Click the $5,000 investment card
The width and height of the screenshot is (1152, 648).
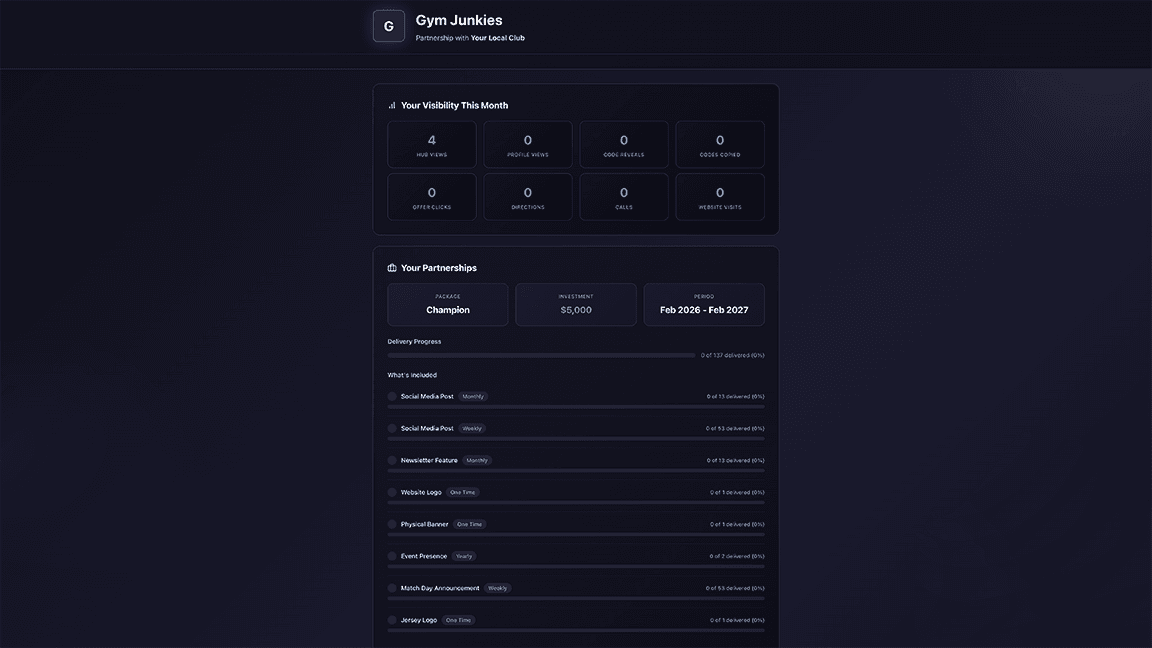pos(576,305)
